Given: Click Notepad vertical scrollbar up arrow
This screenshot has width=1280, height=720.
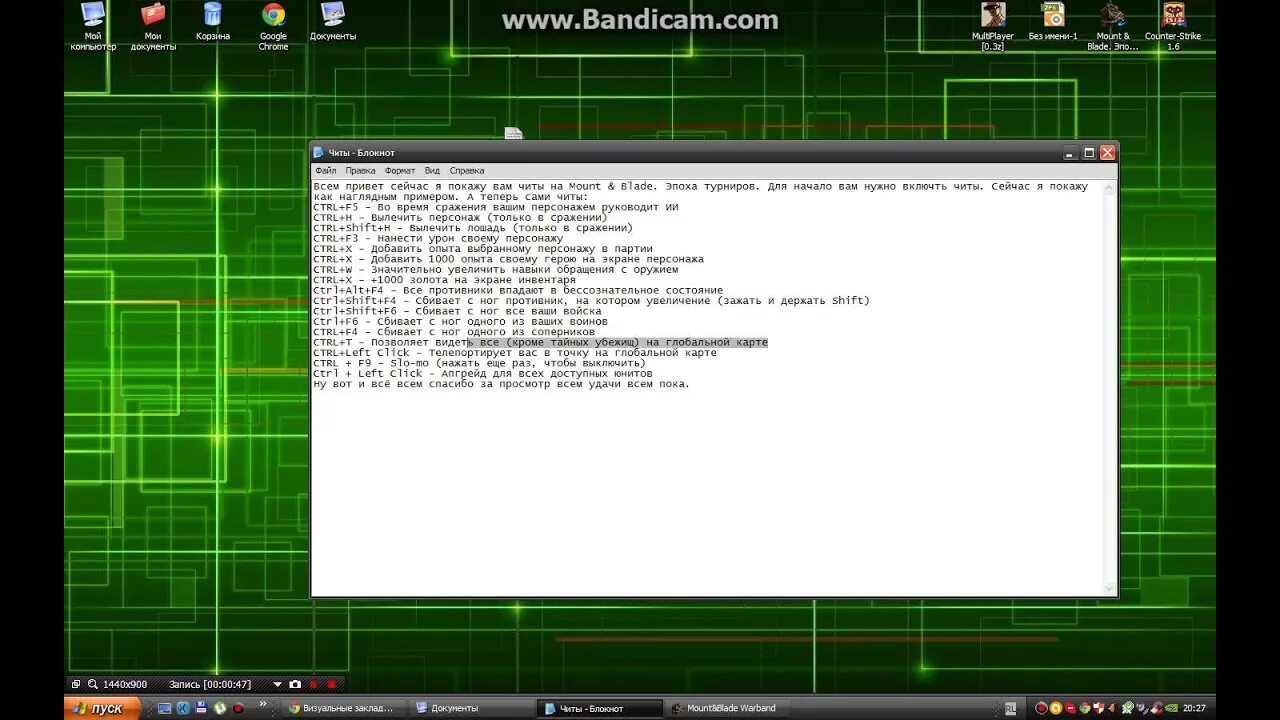Looking at the screenshot, I should 1109,187.
